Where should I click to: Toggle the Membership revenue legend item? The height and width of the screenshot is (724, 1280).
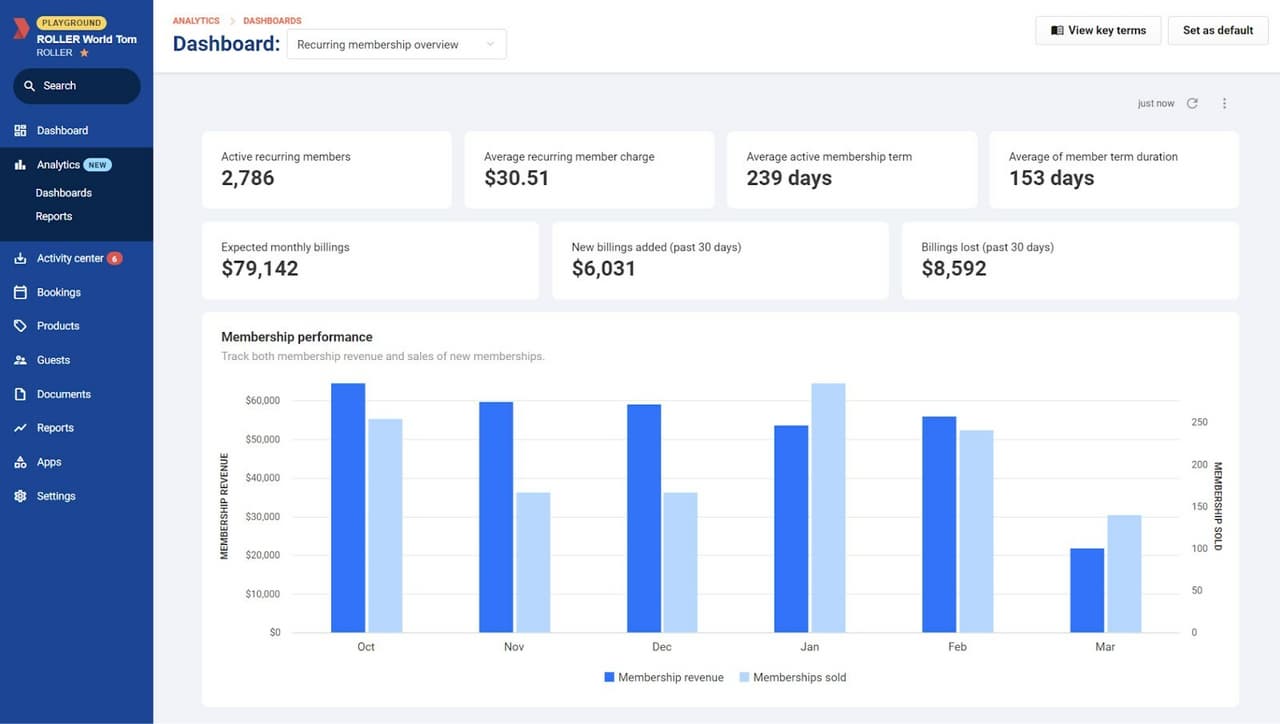(664, 677)
